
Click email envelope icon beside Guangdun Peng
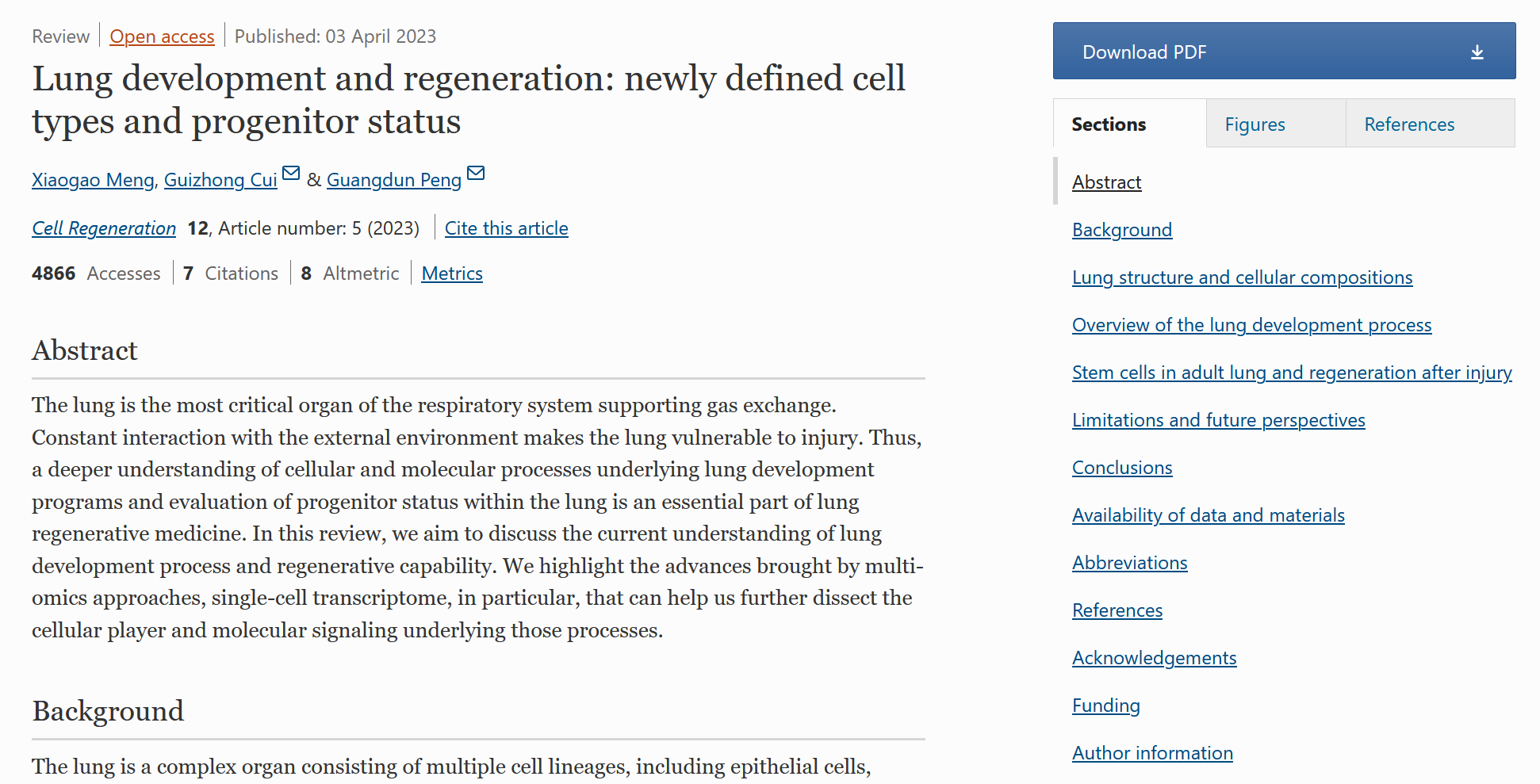click(476, 174)
